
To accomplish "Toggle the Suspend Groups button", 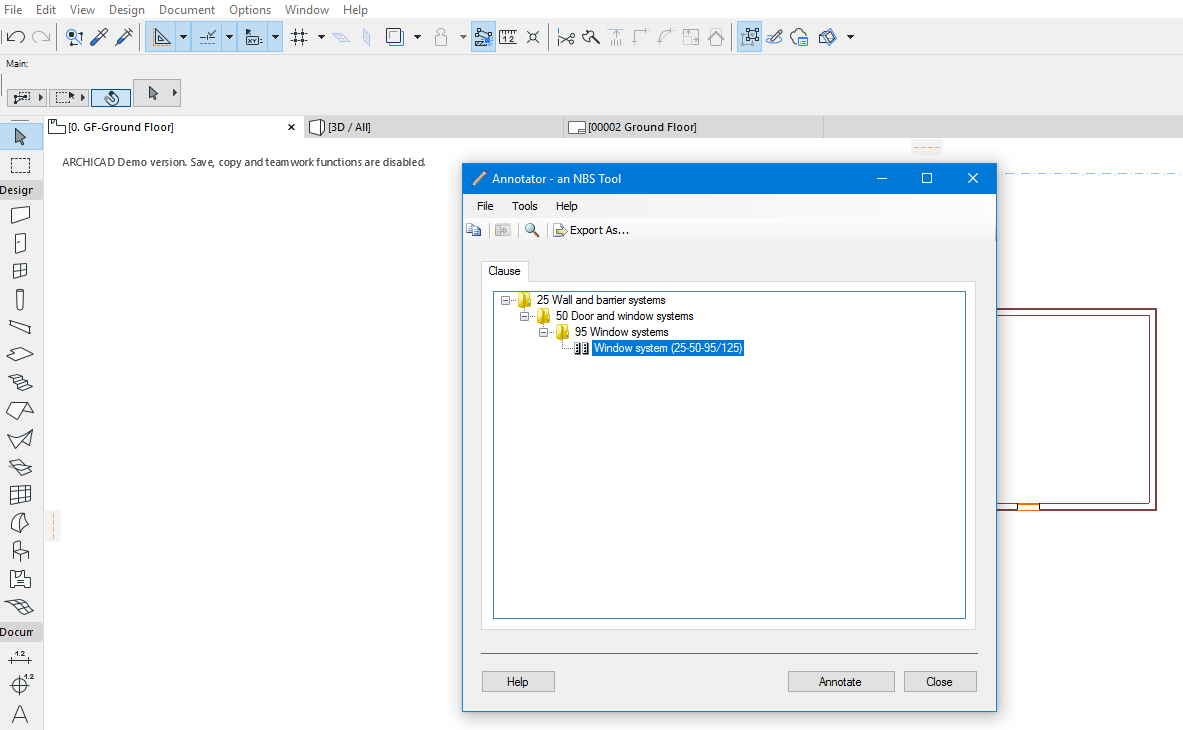I will (483, 37).
